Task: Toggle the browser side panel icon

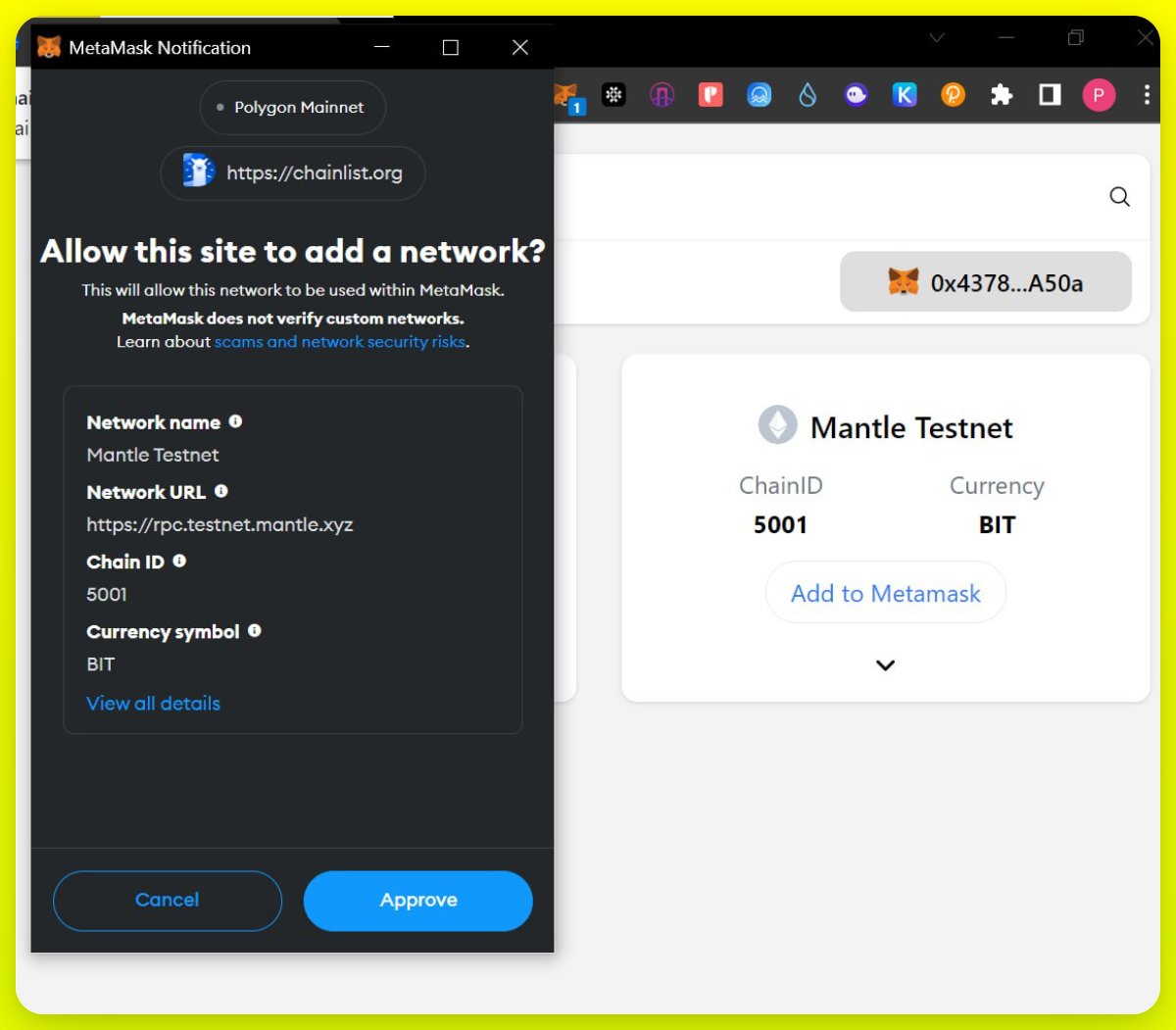Action: point(1050,95)
